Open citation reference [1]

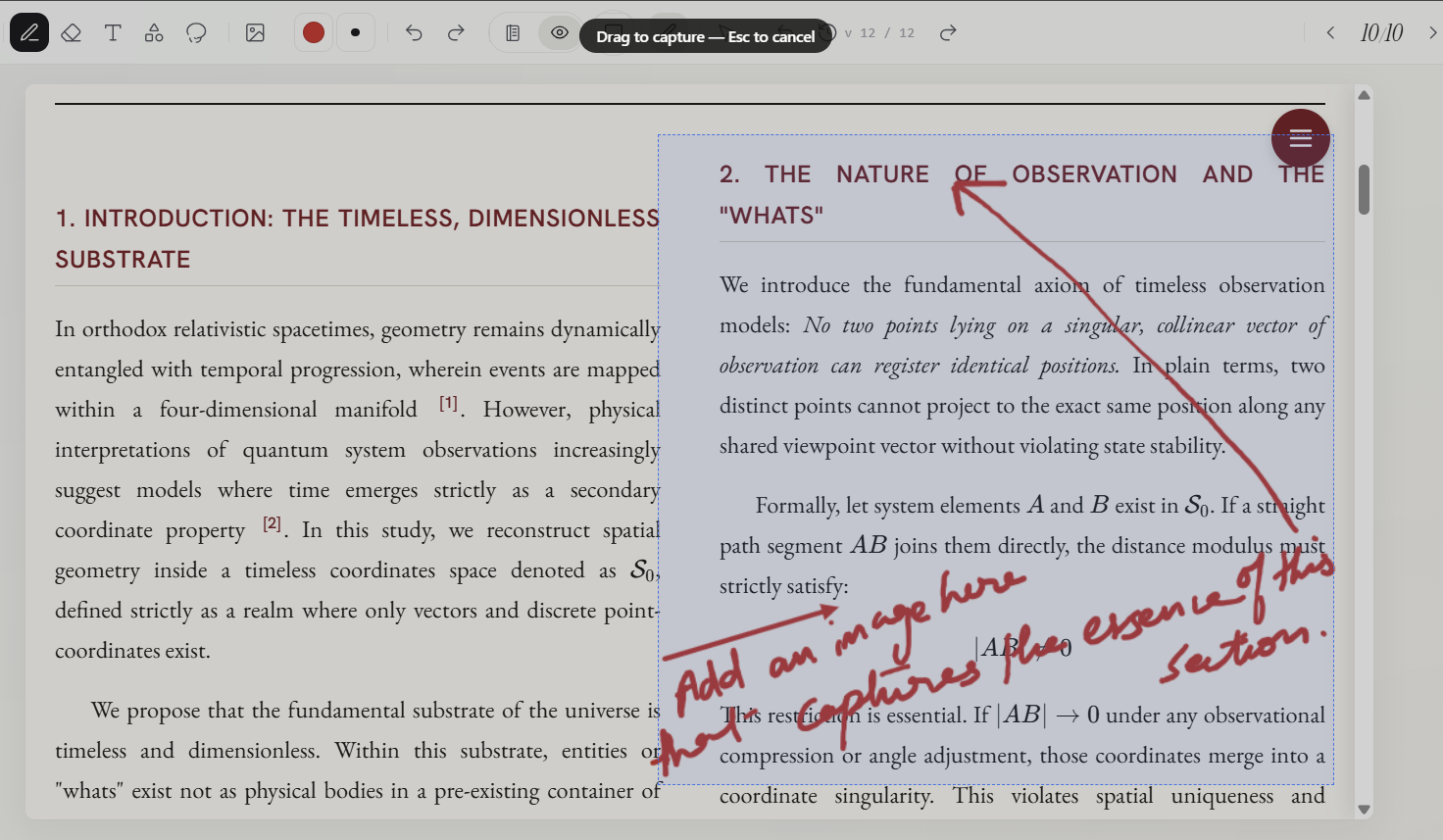point(448,403)
